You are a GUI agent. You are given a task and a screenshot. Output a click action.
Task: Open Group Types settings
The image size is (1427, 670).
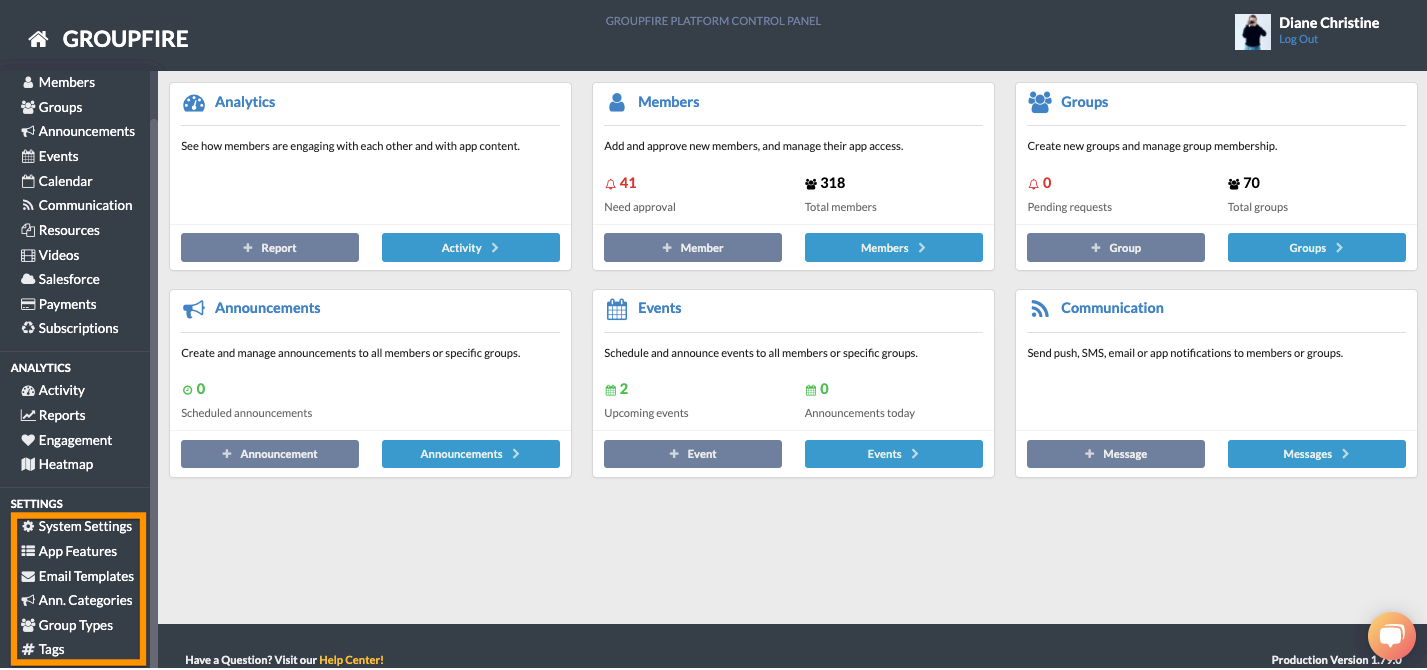[x=67, y=625]
